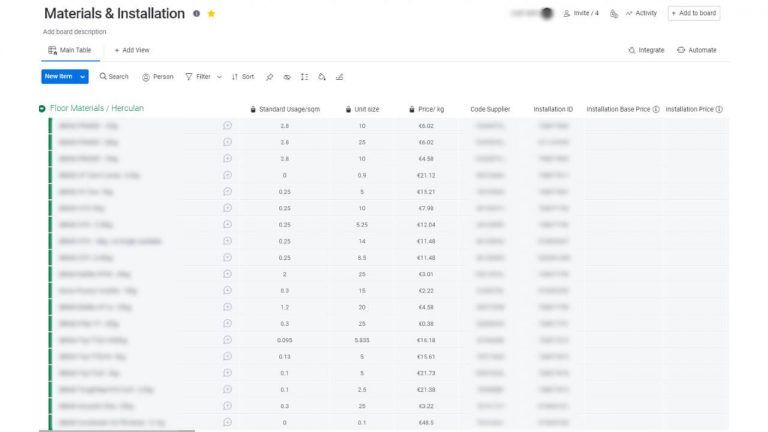Open the Integrate menu
Image resolution: width=768 pixels, height=432 pixels.
pos(646,50)
